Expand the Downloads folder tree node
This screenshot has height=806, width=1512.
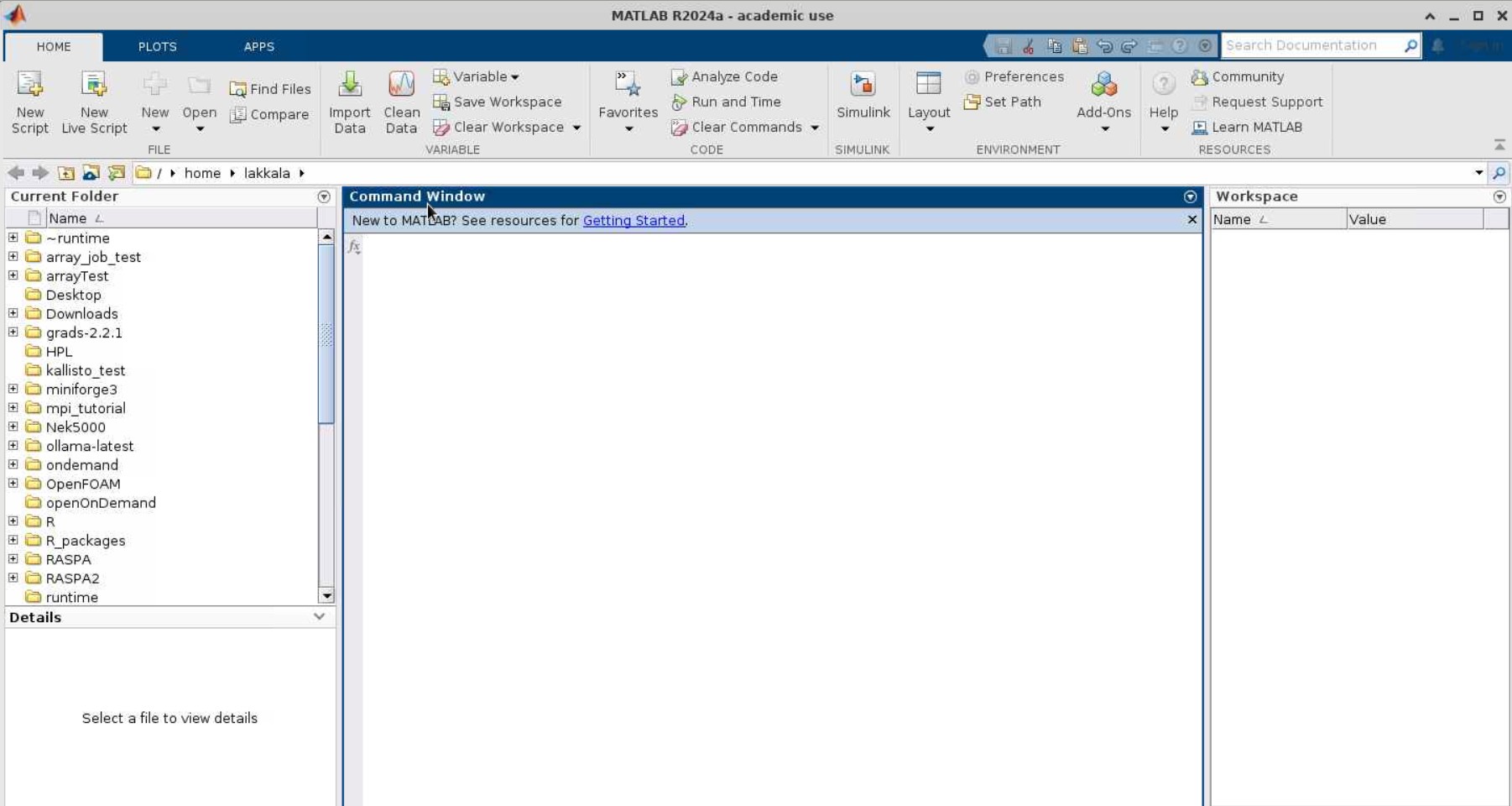click(x=13, y=313)
